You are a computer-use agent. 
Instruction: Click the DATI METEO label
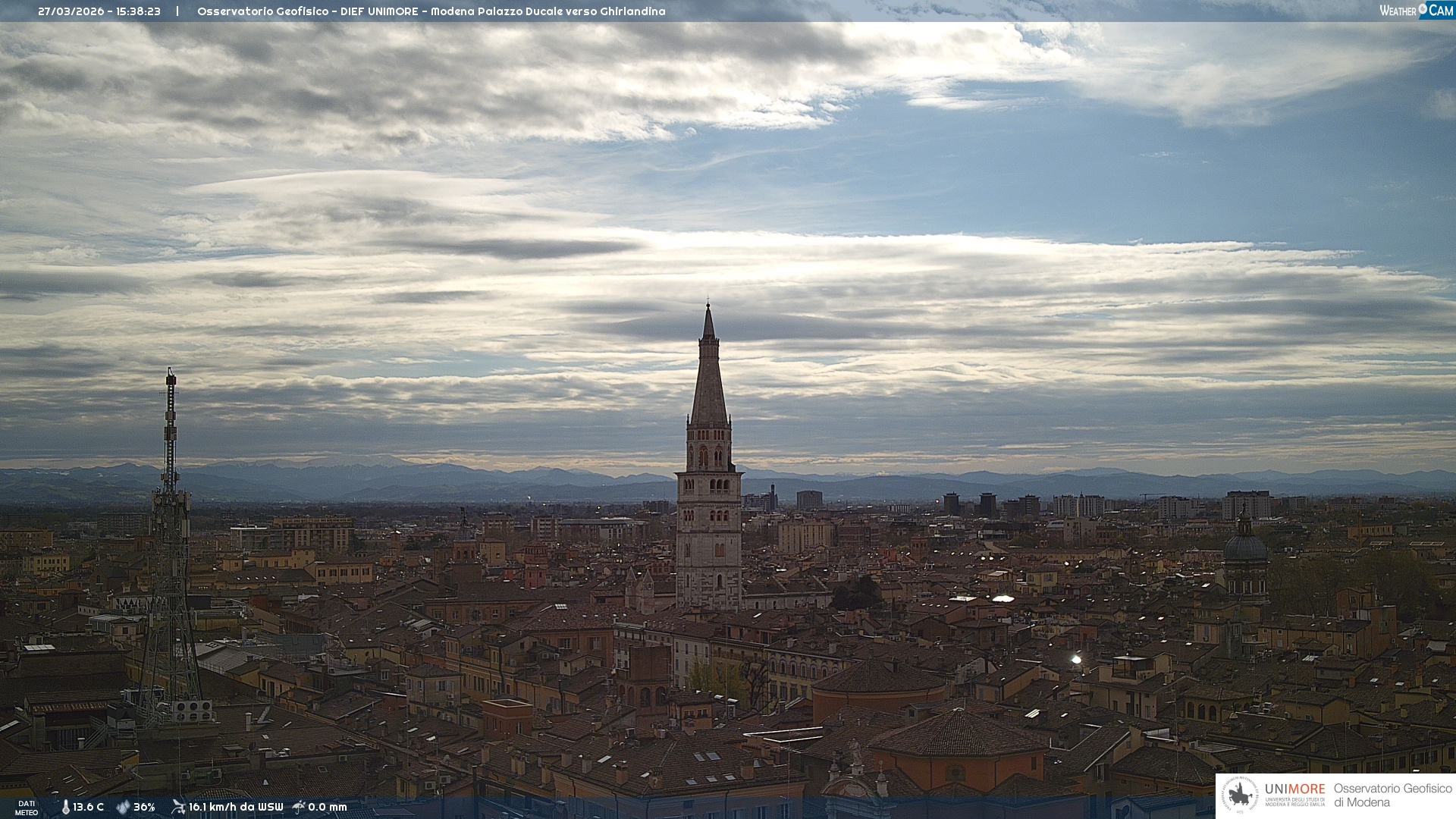pos(27,808)
